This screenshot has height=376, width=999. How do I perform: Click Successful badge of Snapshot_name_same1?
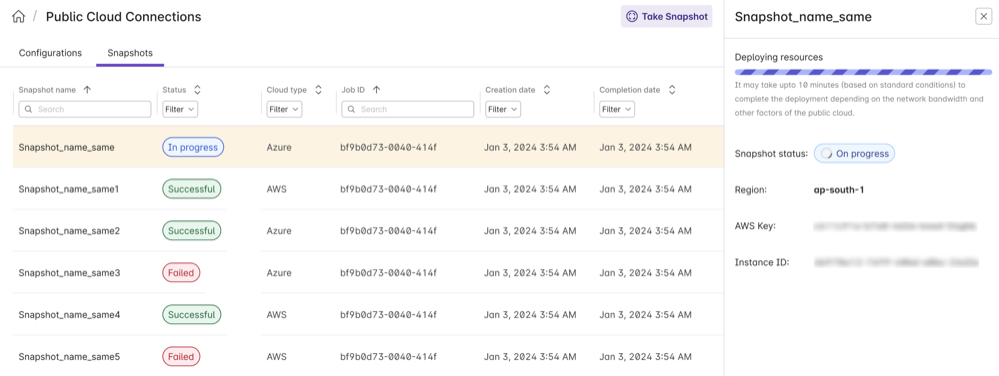(192, 189)
